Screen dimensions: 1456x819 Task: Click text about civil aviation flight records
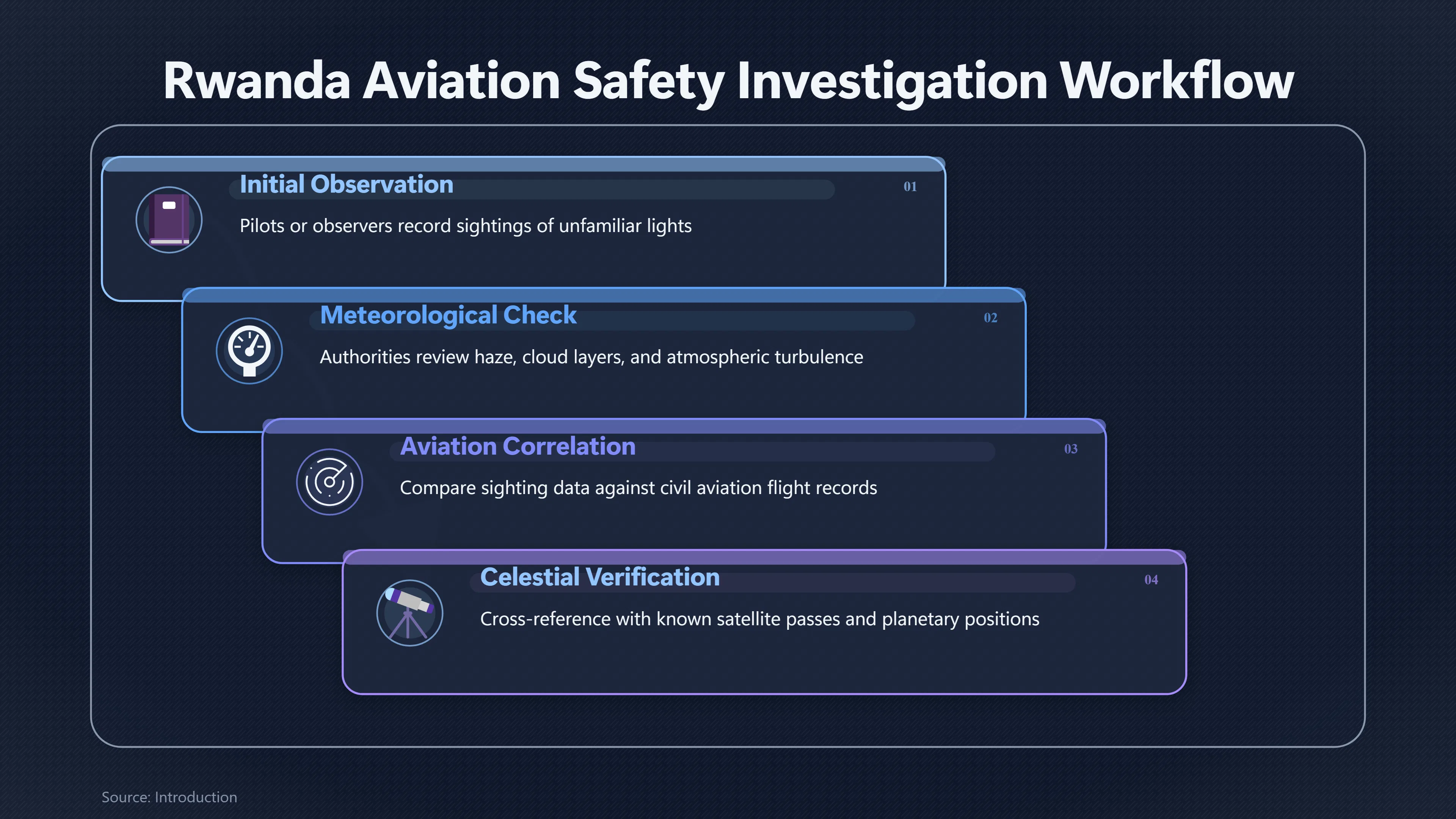click(x=639, y=488)
